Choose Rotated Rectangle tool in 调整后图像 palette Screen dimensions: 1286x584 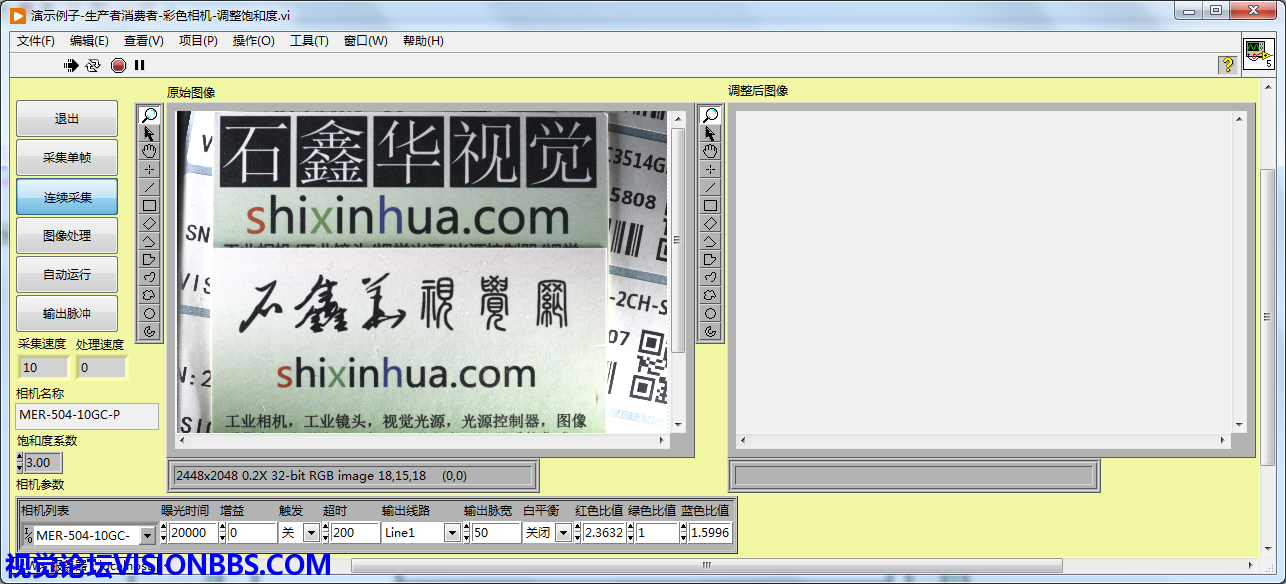click(710, 223)
